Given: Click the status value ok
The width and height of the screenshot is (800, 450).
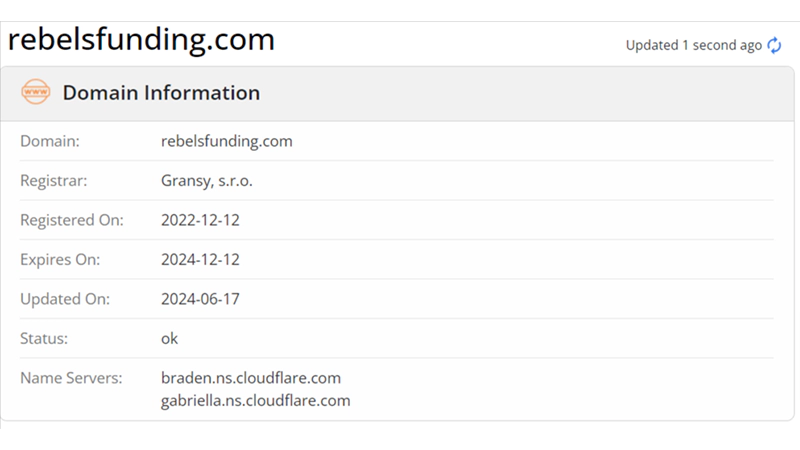Looking at the screenshot, I should coord(169,339).
